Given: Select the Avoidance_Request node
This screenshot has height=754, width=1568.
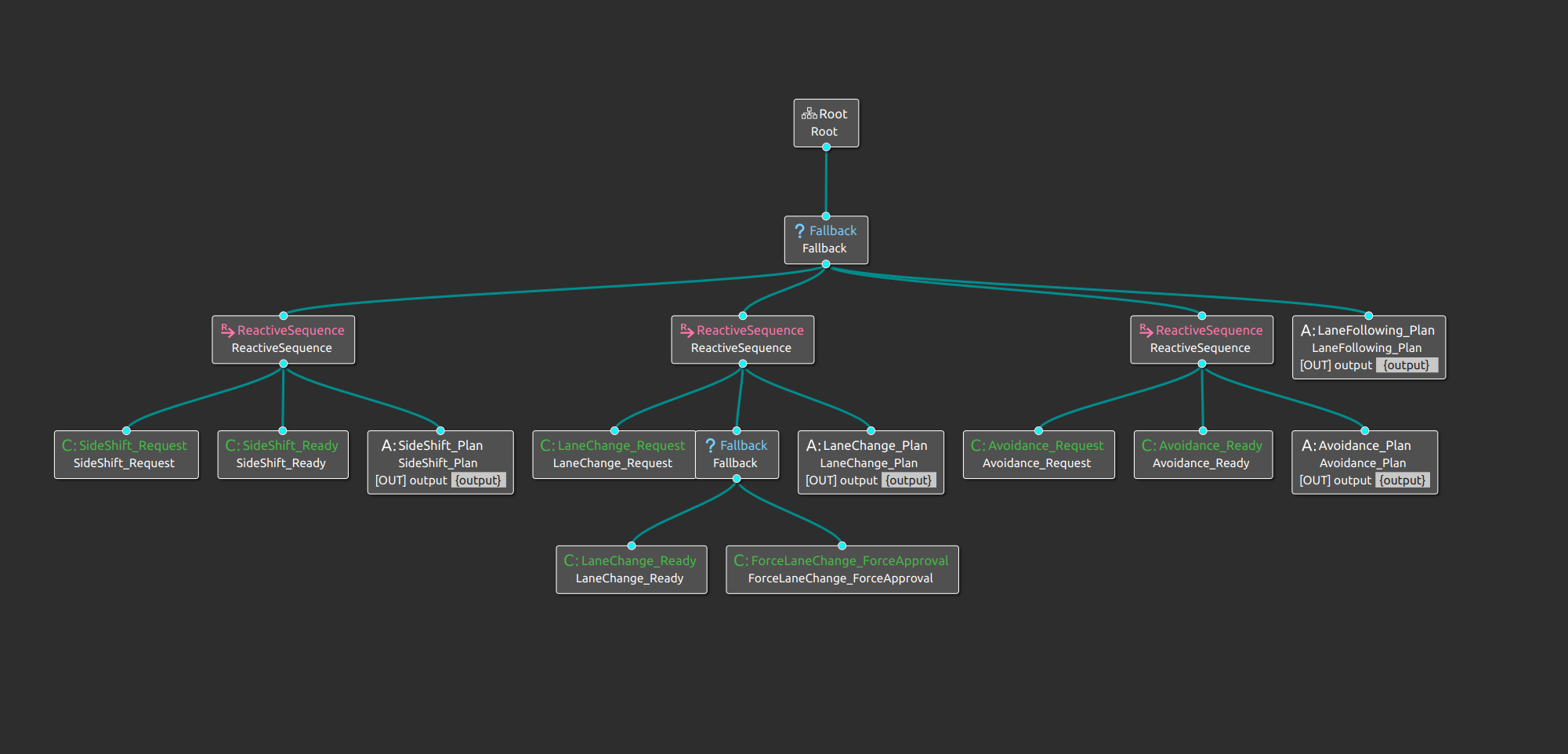Looking at the screenshot, I should click(x=1038, y=454).
